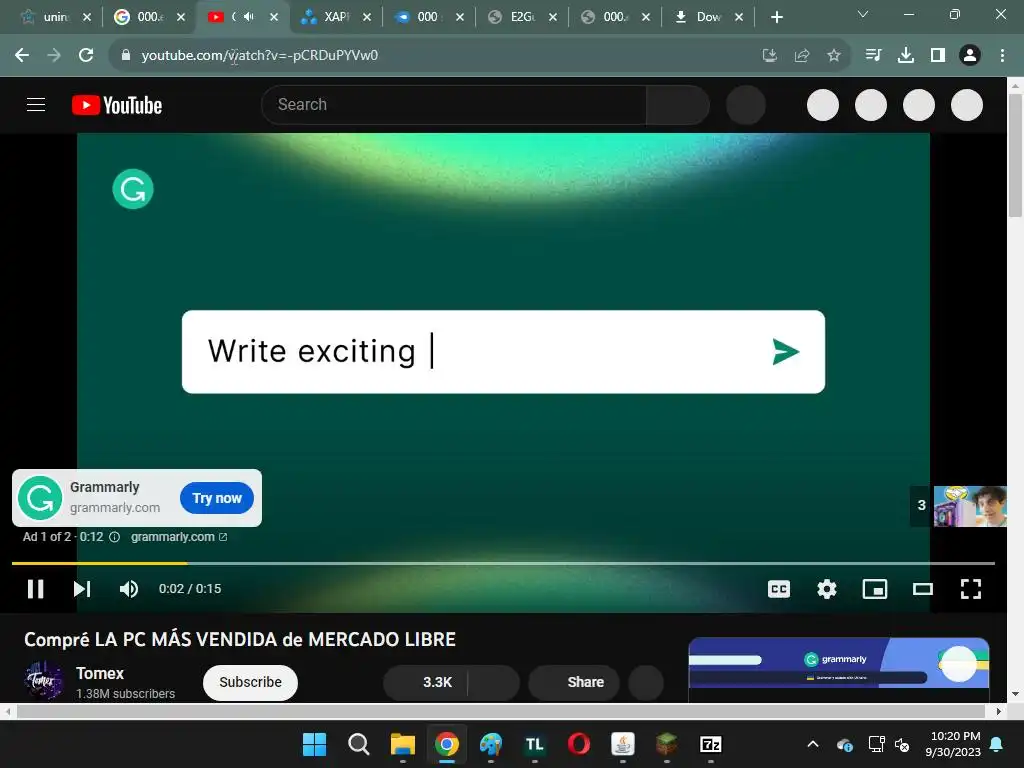The image size is (1024, 768).
Task: Open File Explorer from taskbar
Action: point(402,744)
